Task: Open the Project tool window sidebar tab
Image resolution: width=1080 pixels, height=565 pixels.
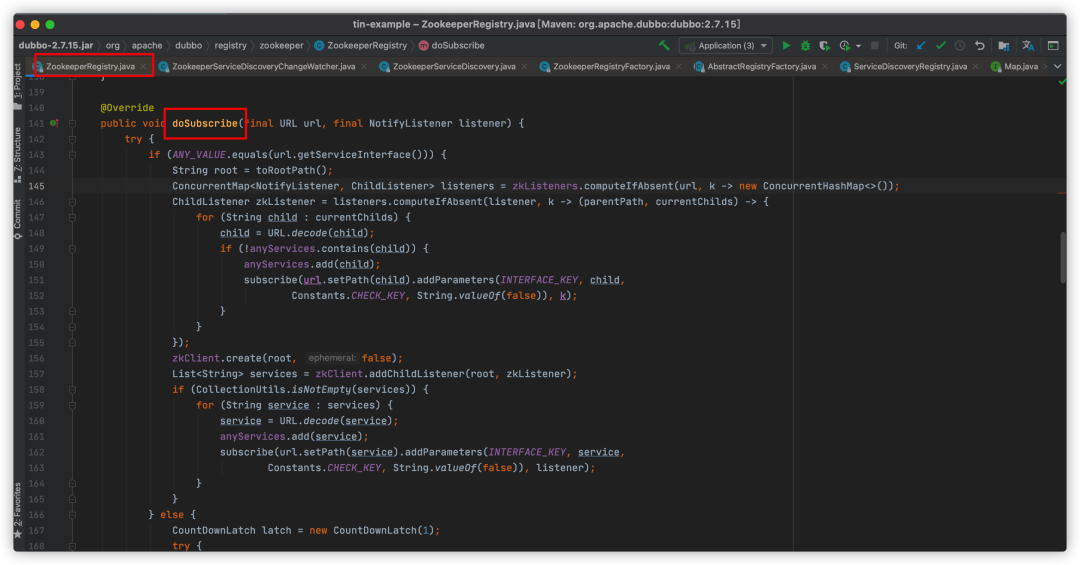Action: pos(18,86)
